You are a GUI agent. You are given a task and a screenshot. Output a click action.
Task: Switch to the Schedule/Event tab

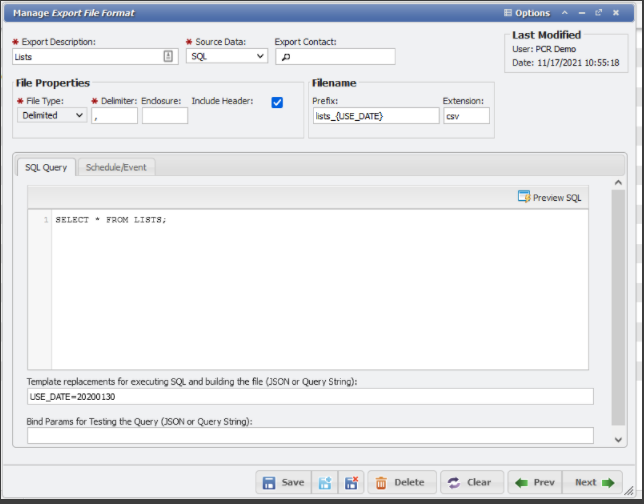[x=116, y=167]
